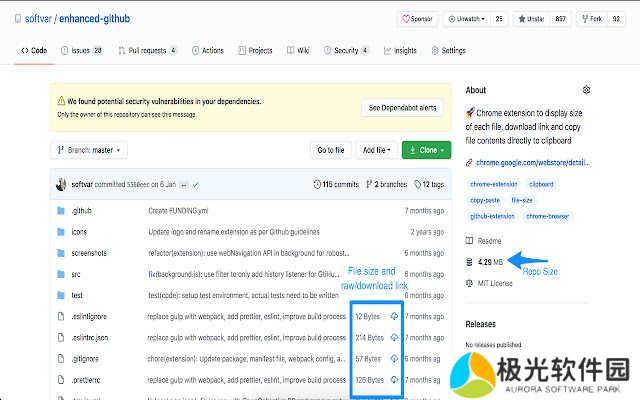This screenshot has height=400, width=640.
Task: Open the About section settings gear
Action: click(x=586, y=90)
